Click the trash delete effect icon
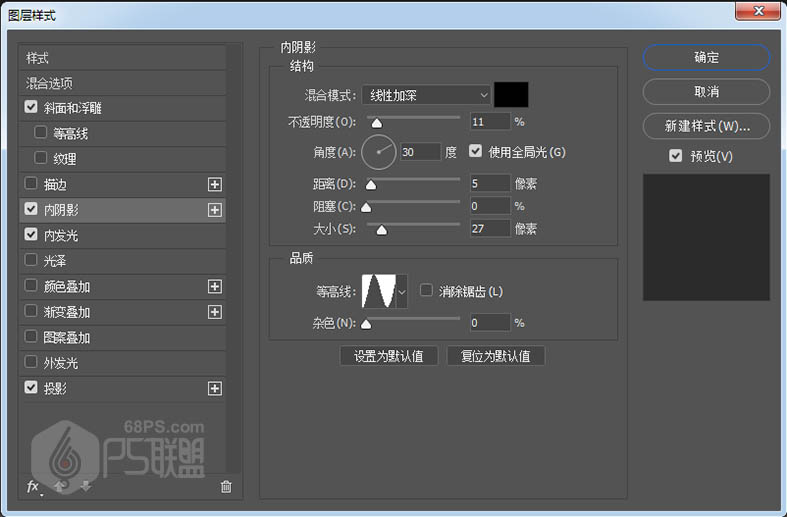The width and height of the screenshot is (787, 517). tap(226, 486)
